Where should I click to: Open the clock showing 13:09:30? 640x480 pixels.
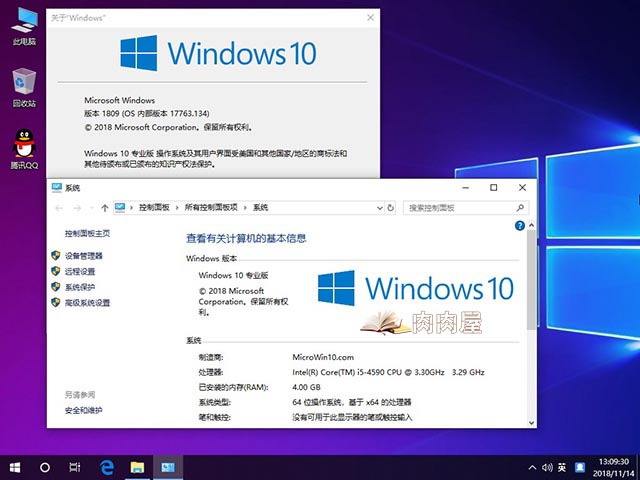tap(613, 461)
